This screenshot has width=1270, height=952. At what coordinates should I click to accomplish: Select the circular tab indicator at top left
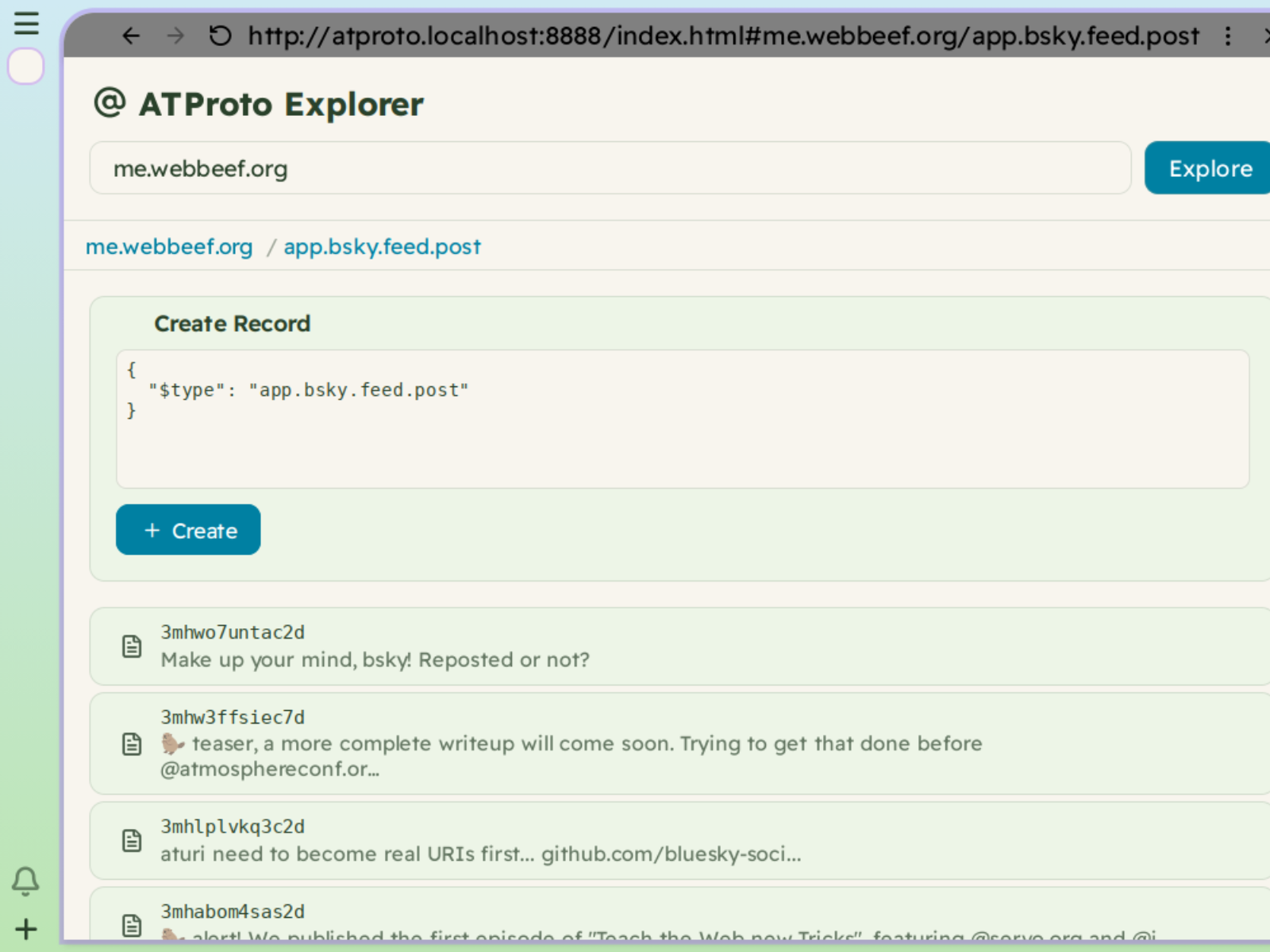point(25,67)
